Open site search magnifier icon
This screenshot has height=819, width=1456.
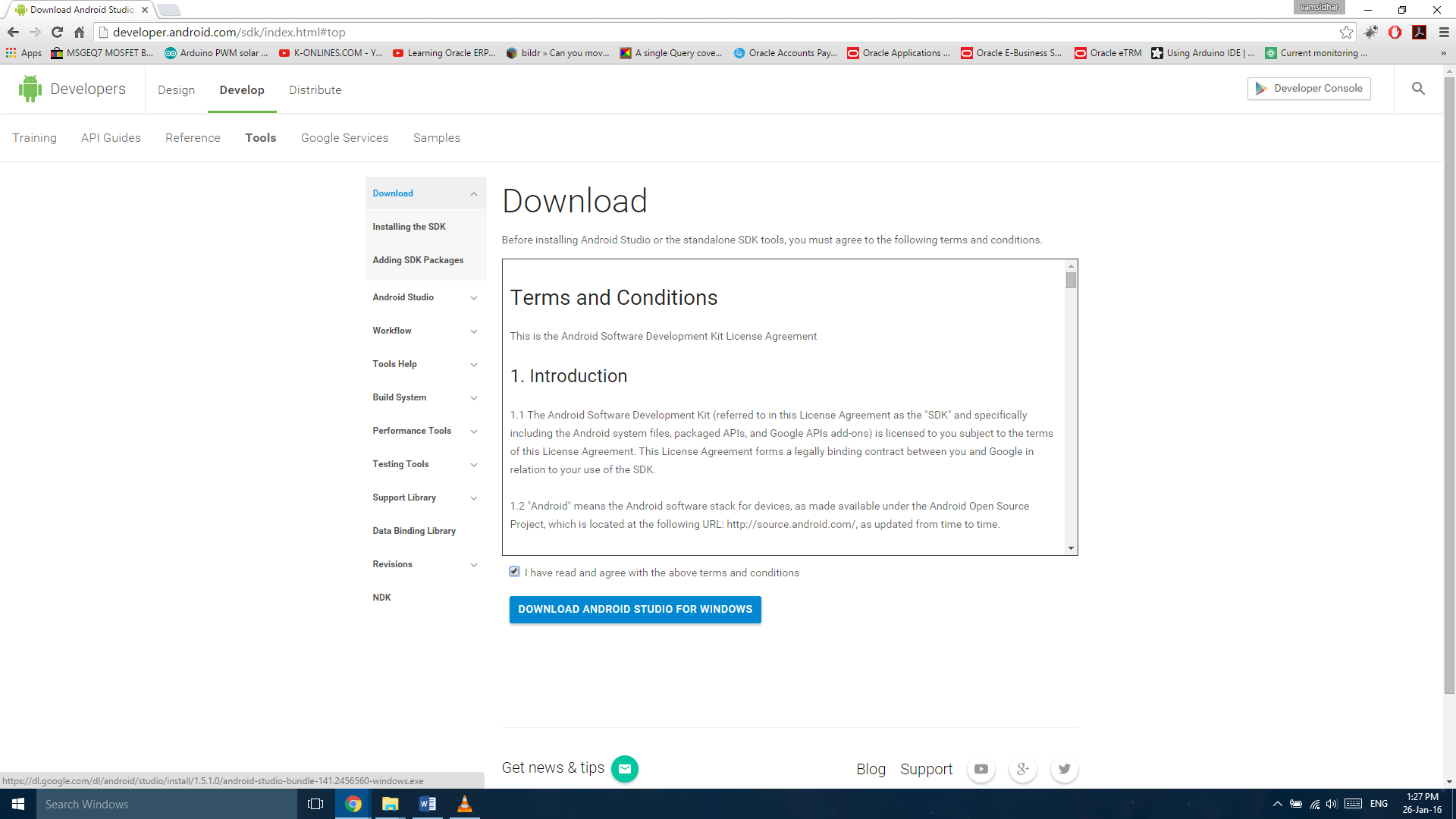click(x=1418, y=89)
